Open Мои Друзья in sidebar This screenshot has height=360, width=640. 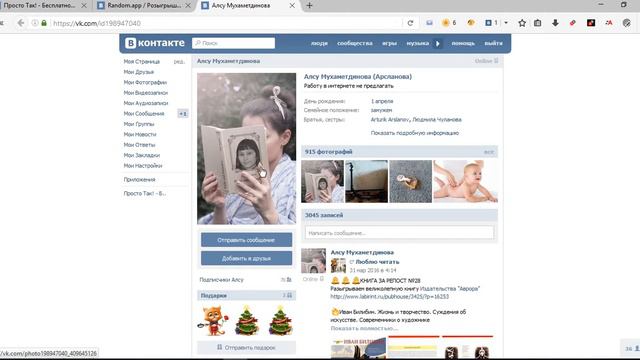[x=139, y=72]
